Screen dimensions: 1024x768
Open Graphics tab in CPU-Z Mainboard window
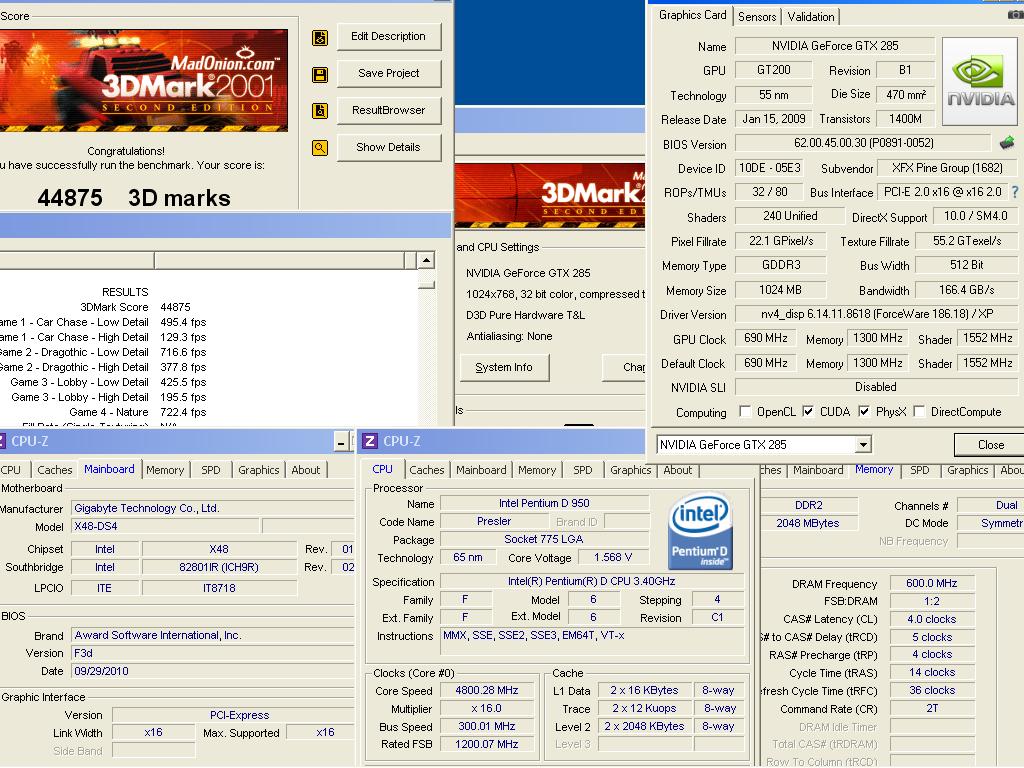coord(259,470)
